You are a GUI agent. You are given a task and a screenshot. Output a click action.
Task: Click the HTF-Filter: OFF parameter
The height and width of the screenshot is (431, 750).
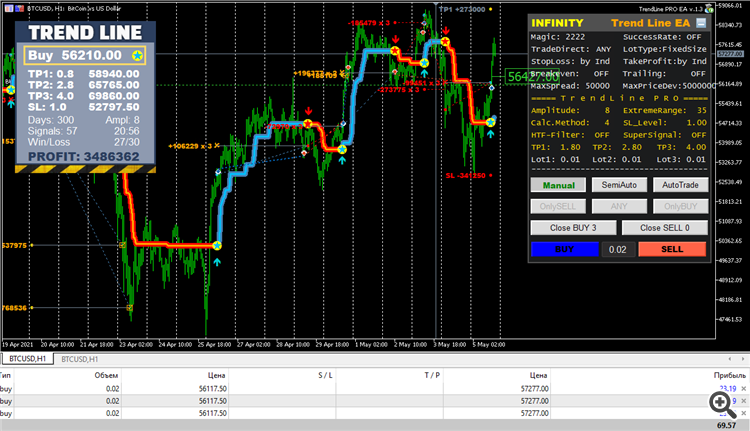coord(570,135)
